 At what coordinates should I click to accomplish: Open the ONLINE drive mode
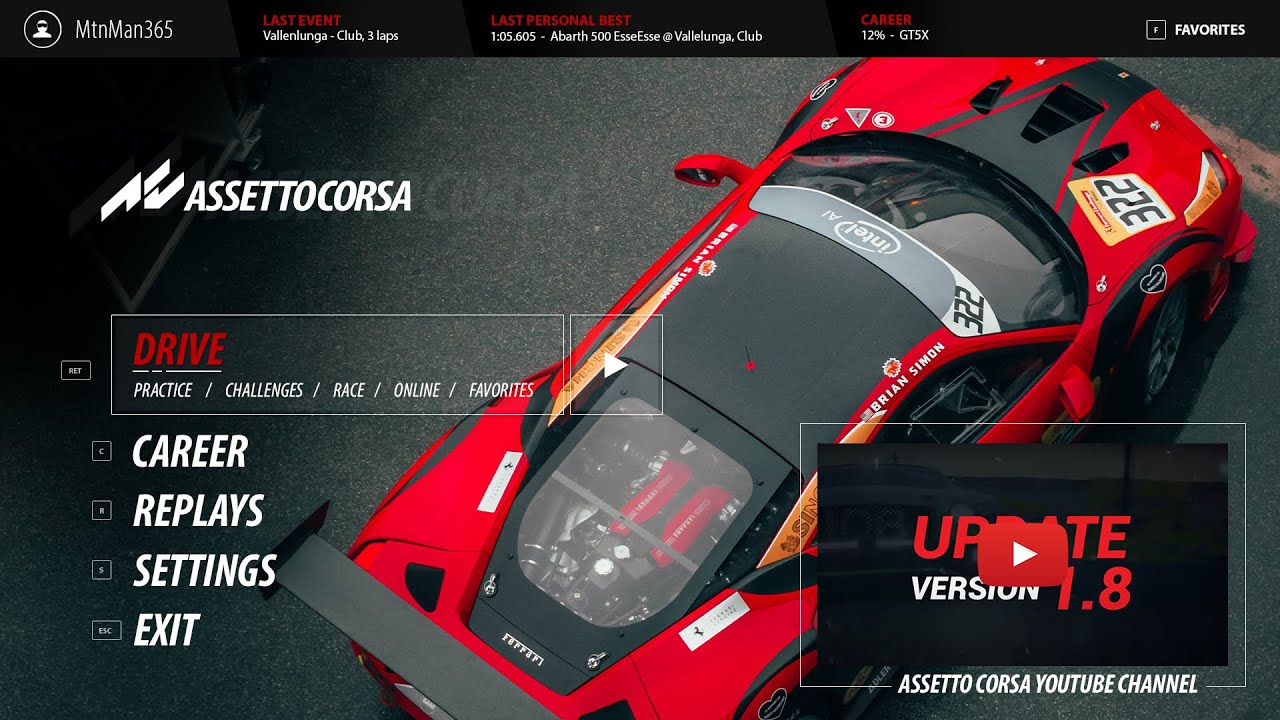click(x=417, y=390)
